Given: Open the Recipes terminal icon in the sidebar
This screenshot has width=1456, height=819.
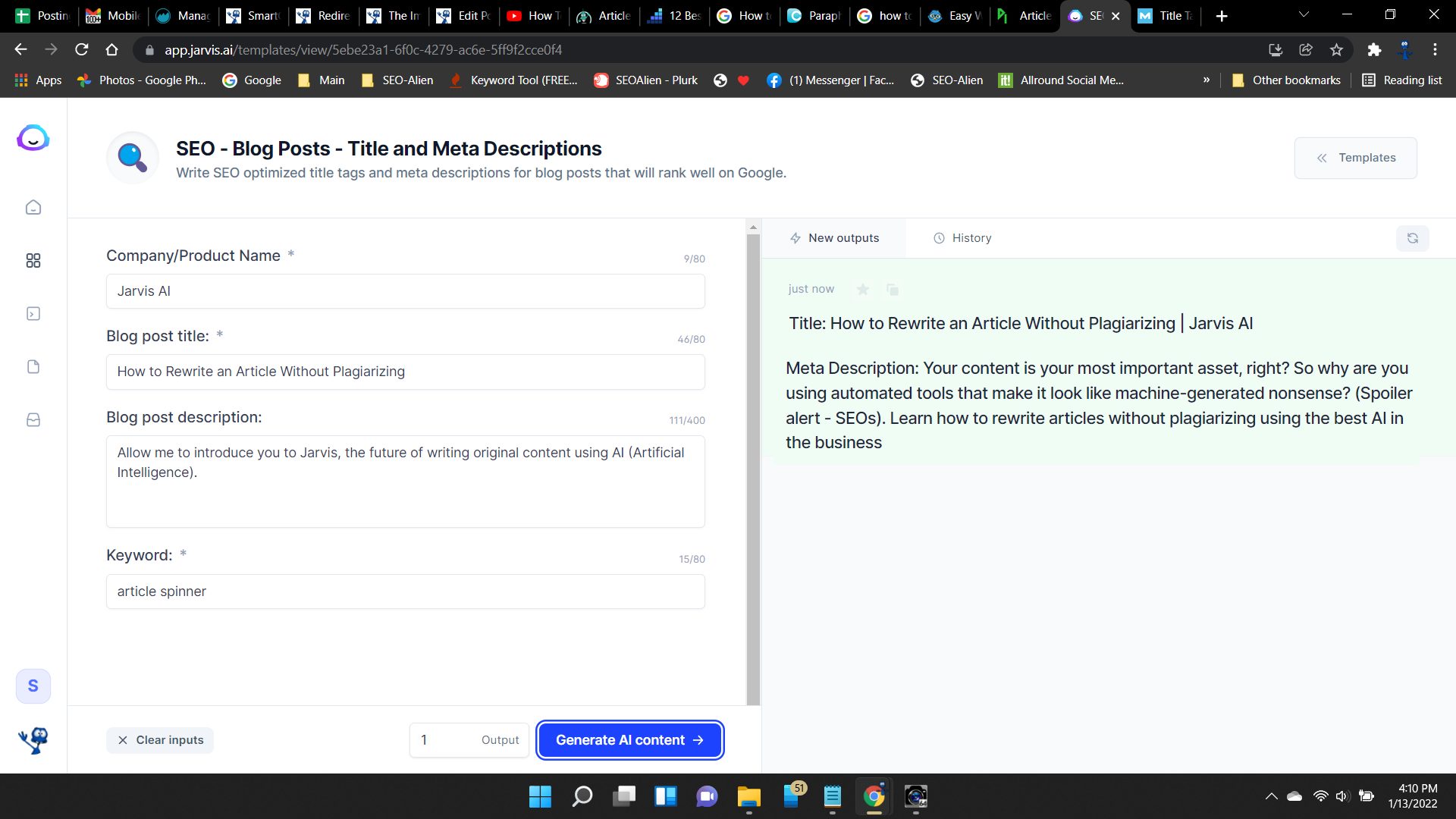Looking at the screenshot, I should coord(33,313).
